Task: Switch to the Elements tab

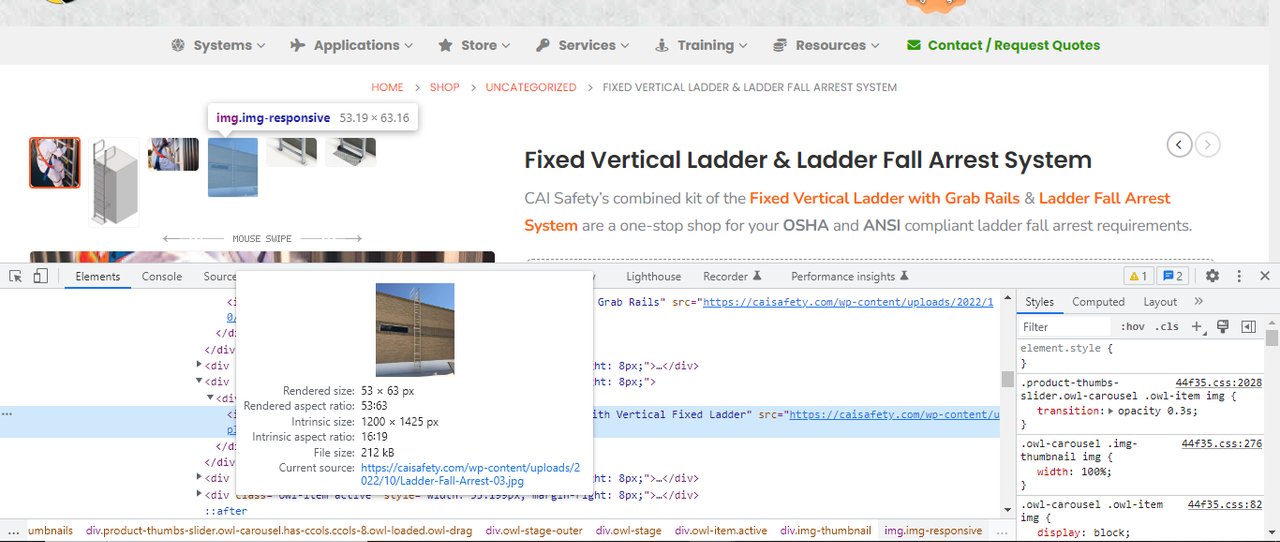Action: [98, 276]
